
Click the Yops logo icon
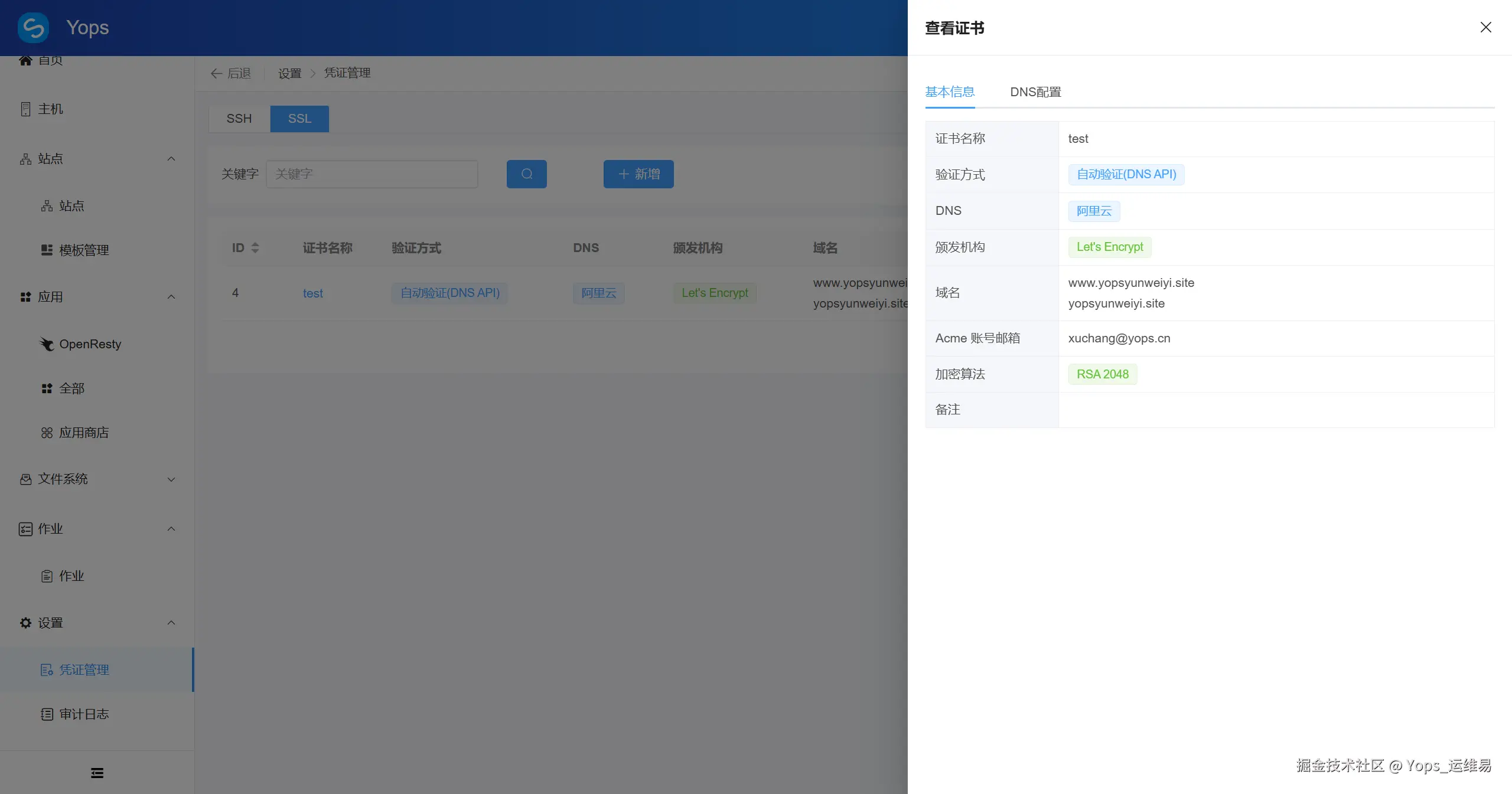point(33,27)
